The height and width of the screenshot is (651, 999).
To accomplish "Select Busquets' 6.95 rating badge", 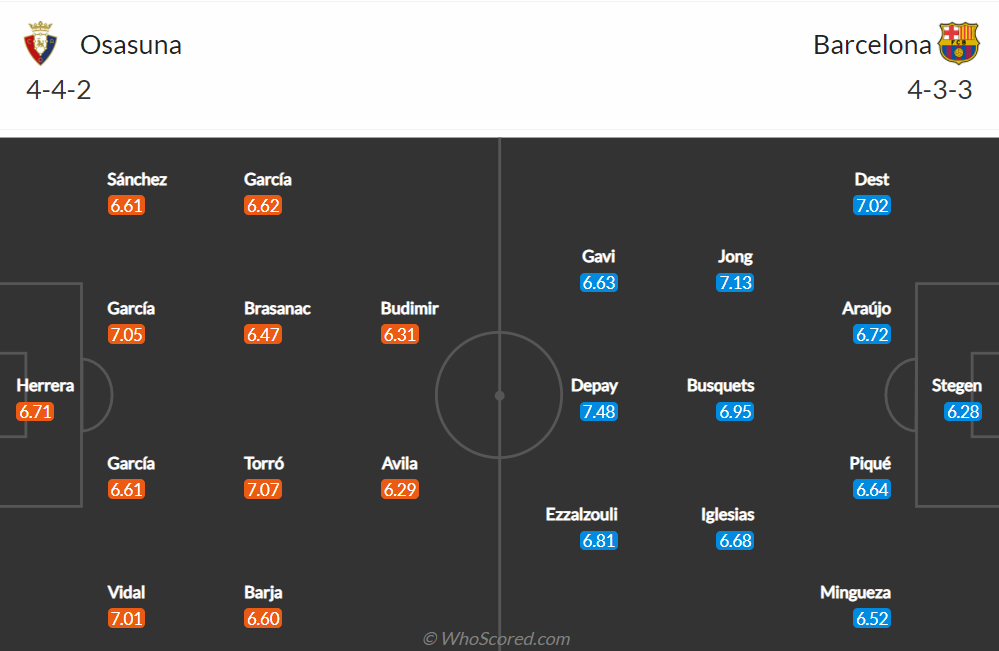I will point(735,411).
